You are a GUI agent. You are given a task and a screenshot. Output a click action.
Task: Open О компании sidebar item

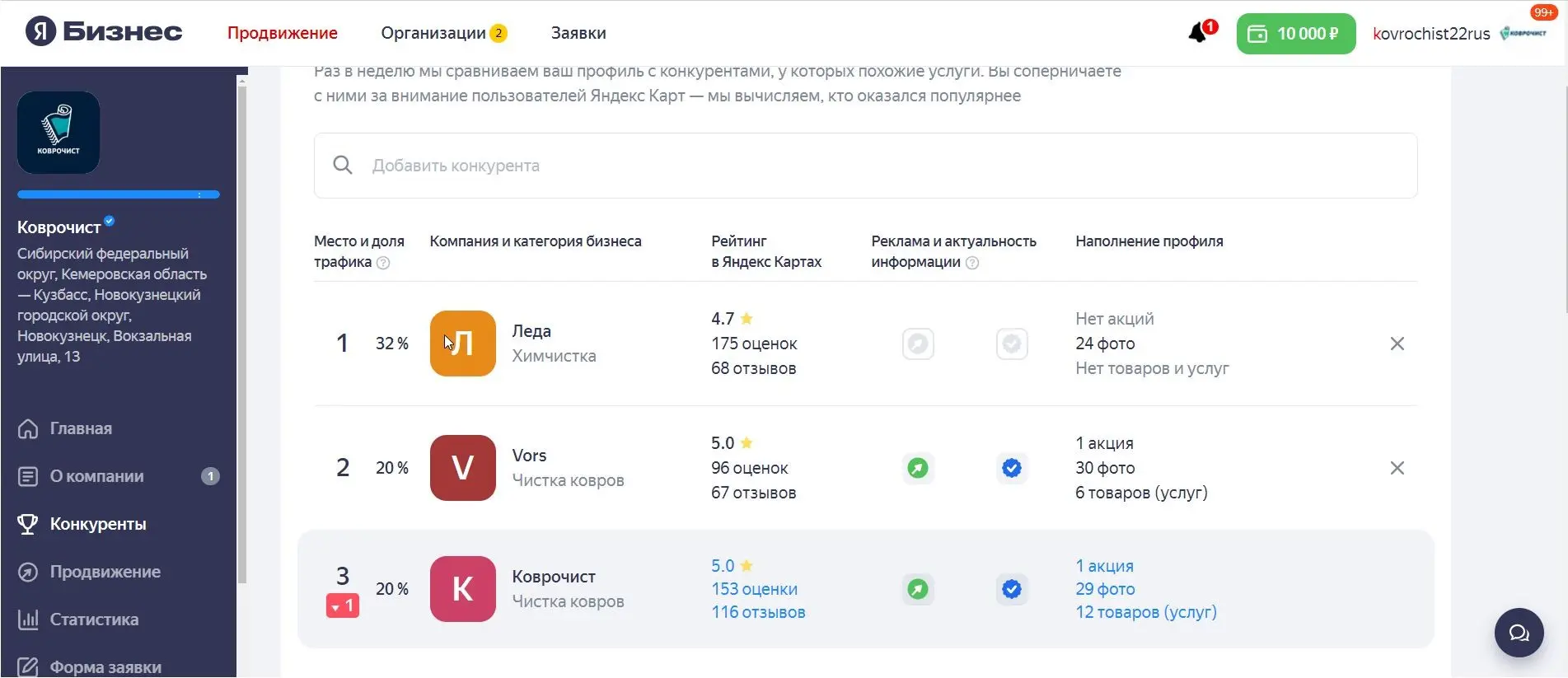[x=96, y=476]
